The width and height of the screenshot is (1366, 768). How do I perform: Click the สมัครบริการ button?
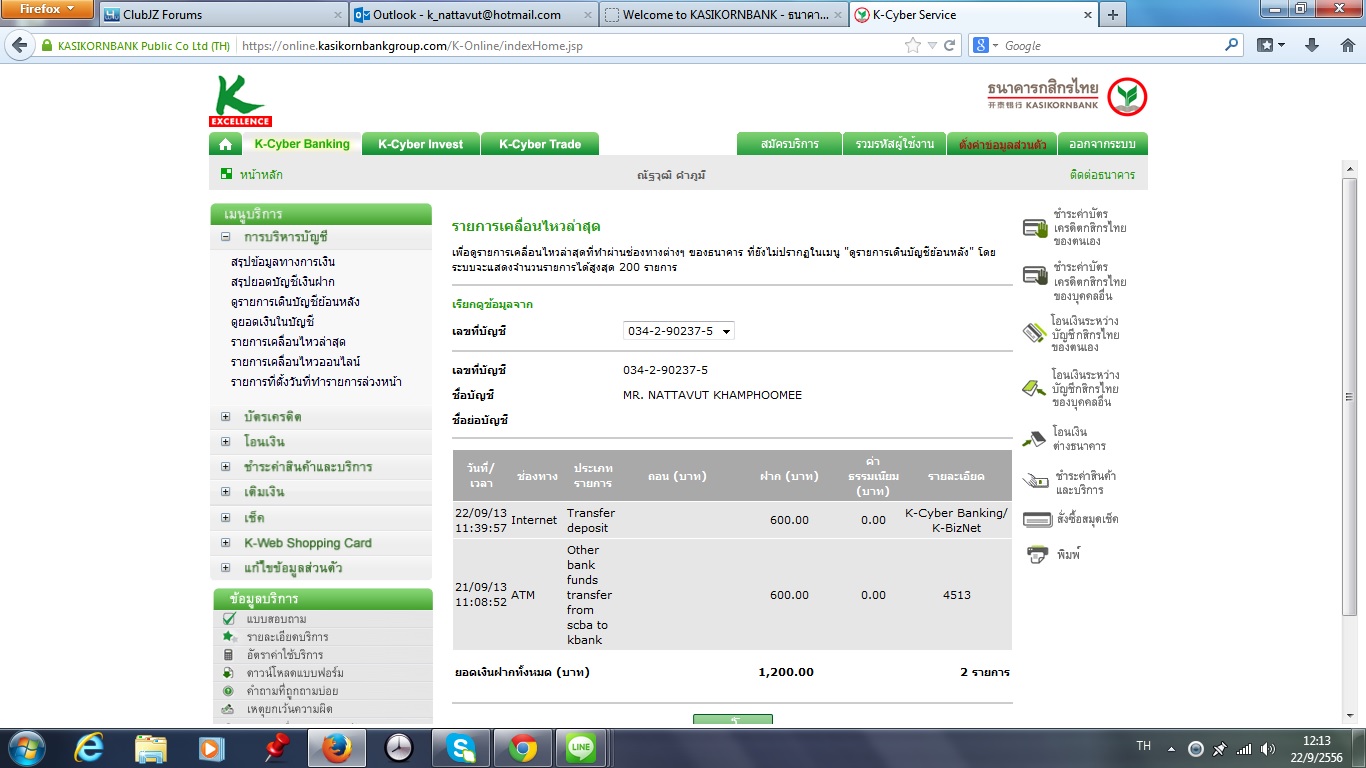point(789,144)
